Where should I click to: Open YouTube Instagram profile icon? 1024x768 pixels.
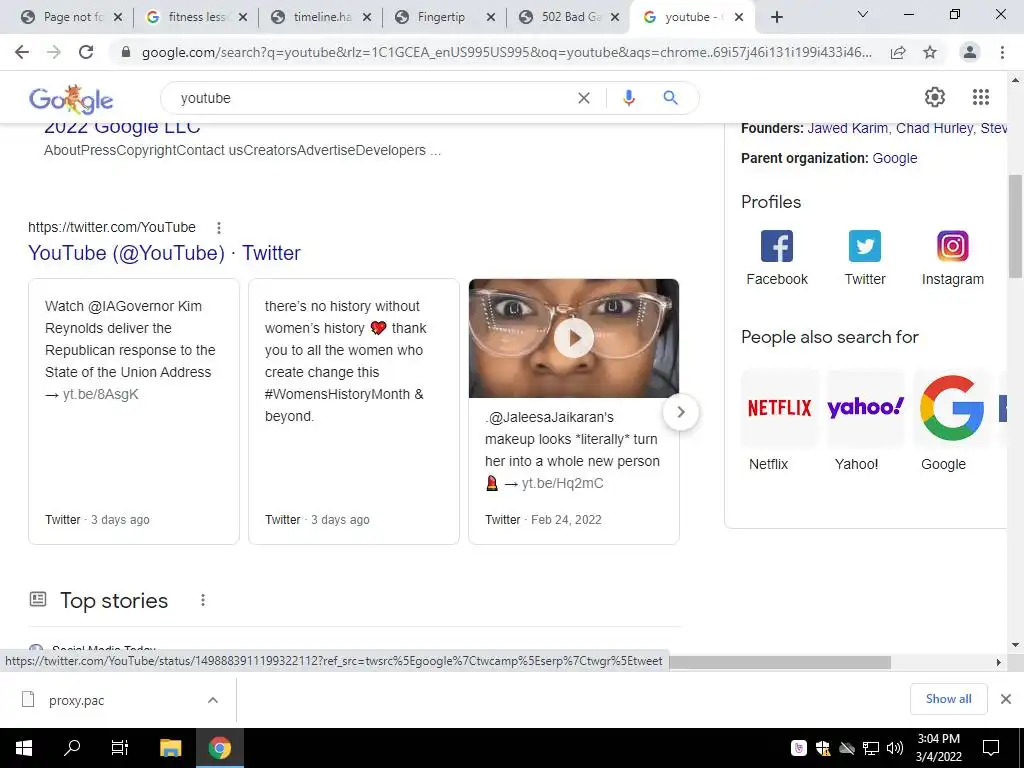952,246
